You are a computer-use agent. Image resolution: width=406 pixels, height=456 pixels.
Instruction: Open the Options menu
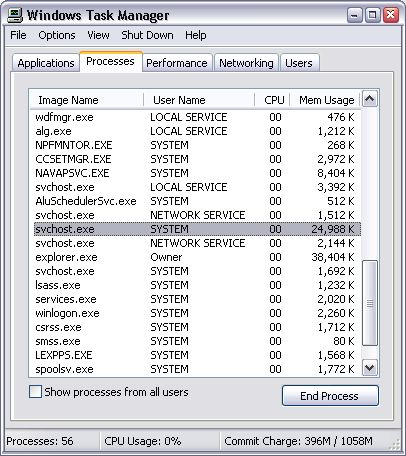pos(57,35)
